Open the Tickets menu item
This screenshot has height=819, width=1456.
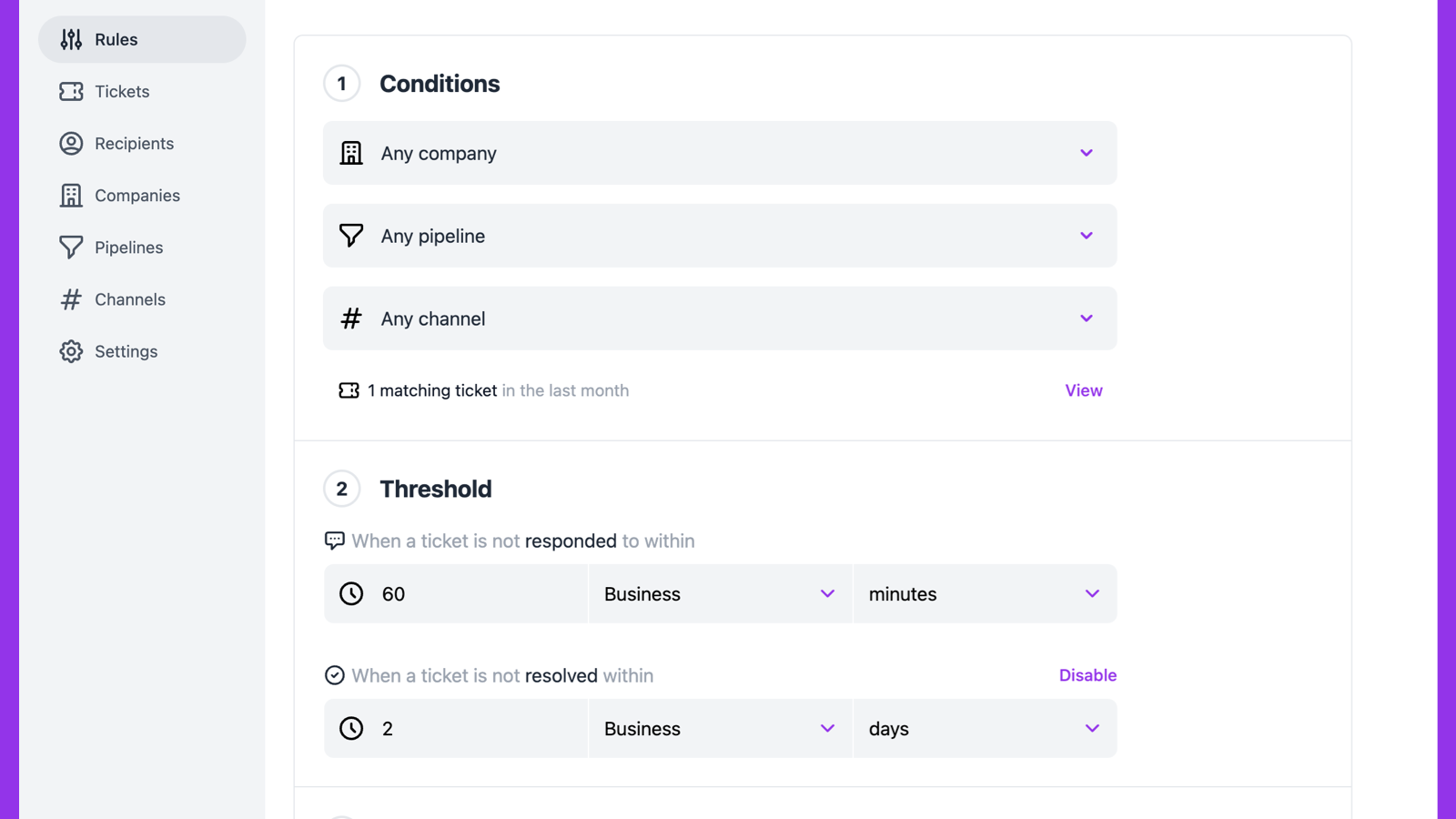pyautogui.click(x=122, y=91)
